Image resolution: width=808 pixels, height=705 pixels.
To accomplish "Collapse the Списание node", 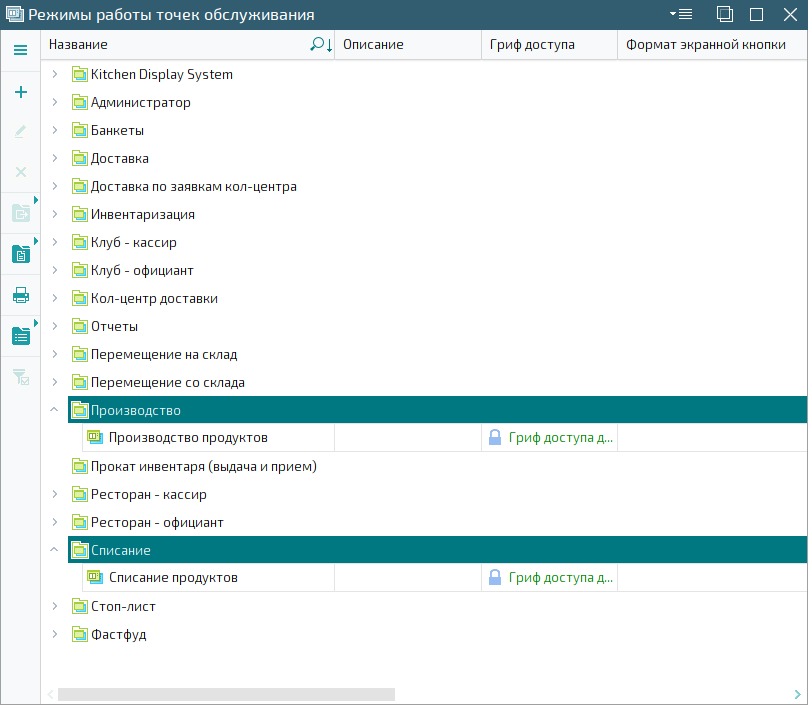I will point(54,550).
